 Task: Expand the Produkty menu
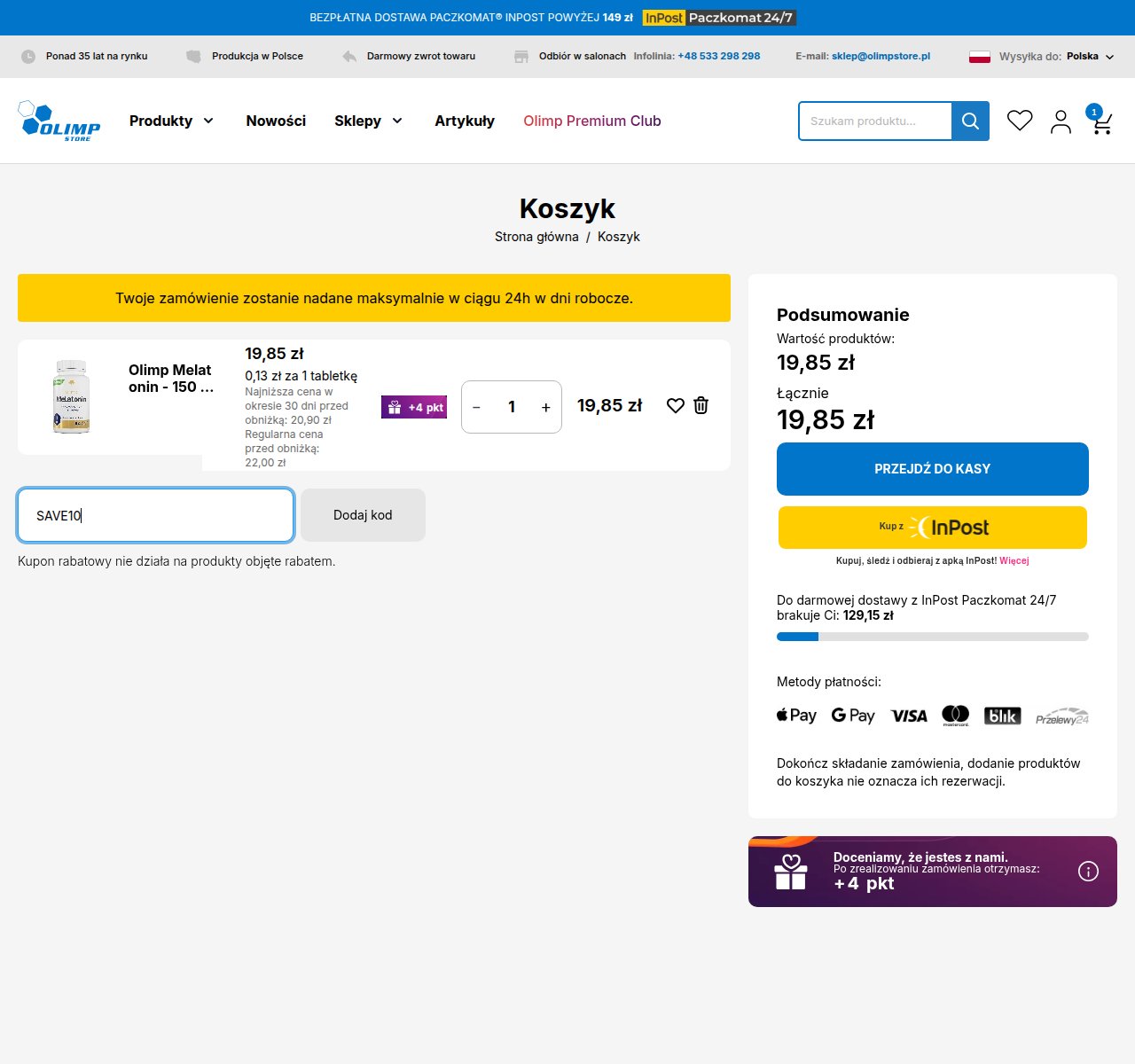(171, 121)
